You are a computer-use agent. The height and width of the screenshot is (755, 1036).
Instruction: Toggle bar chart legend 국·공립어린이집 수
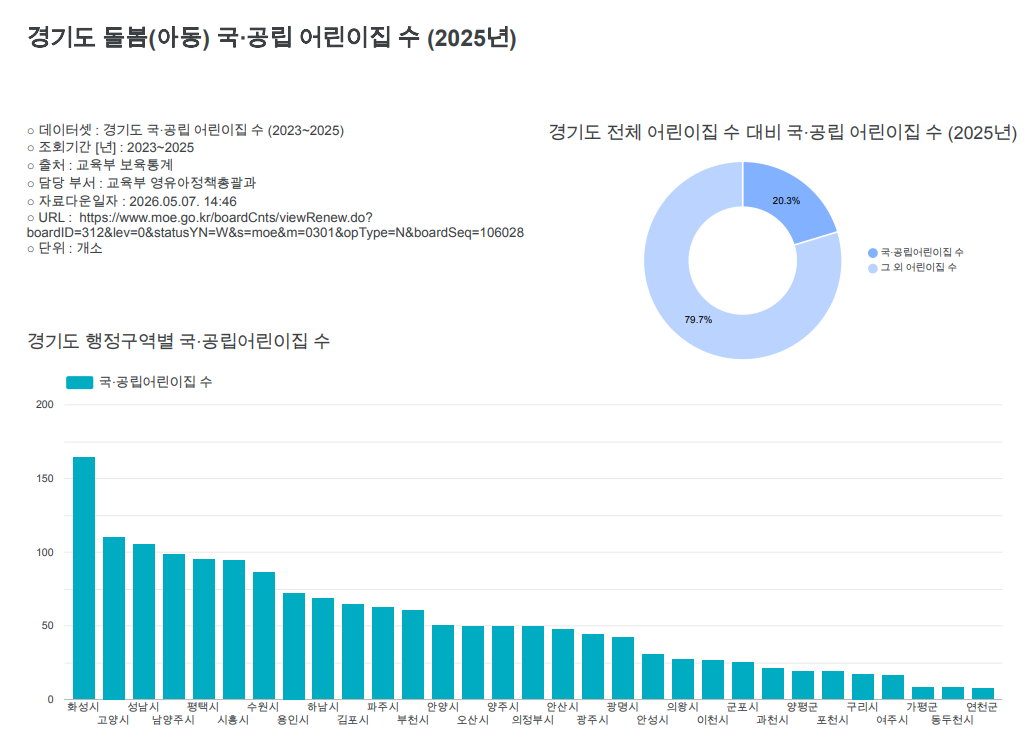click(x=139, y=382)
